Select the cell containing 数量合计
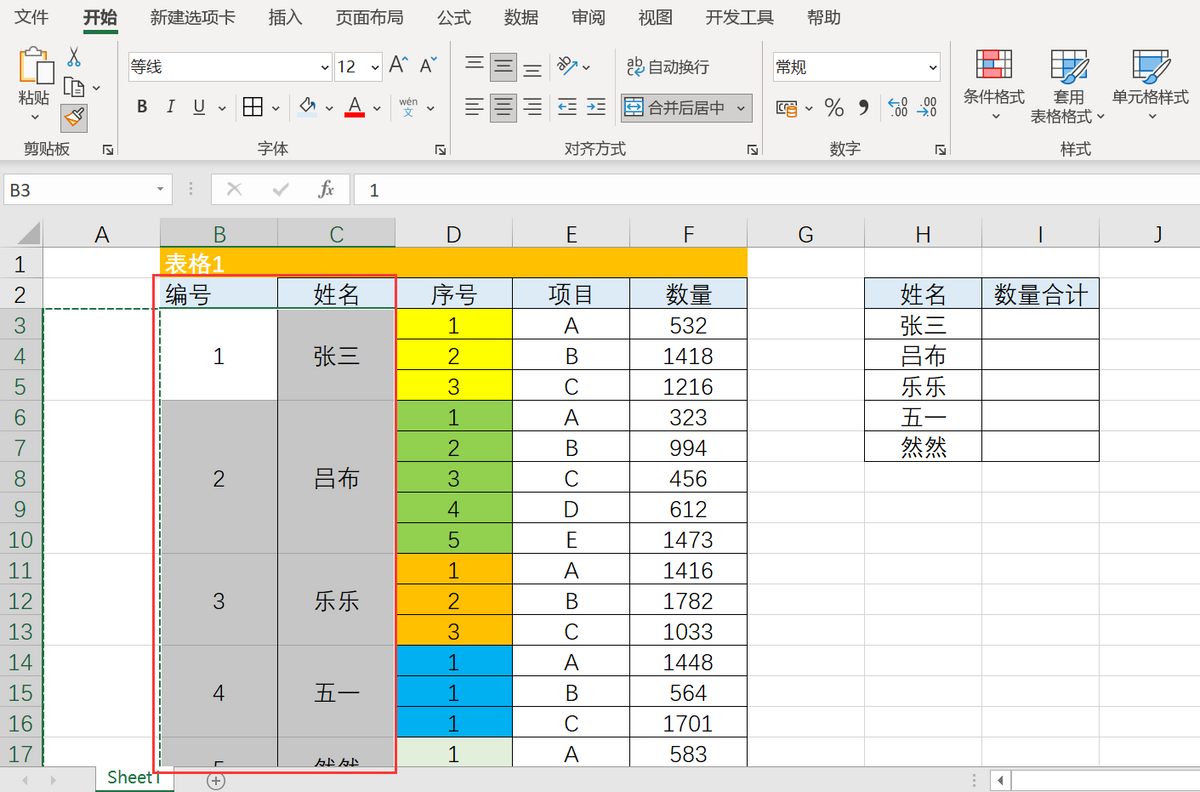The height and width of the screenshot is (792, 1200). [1040, 294]
